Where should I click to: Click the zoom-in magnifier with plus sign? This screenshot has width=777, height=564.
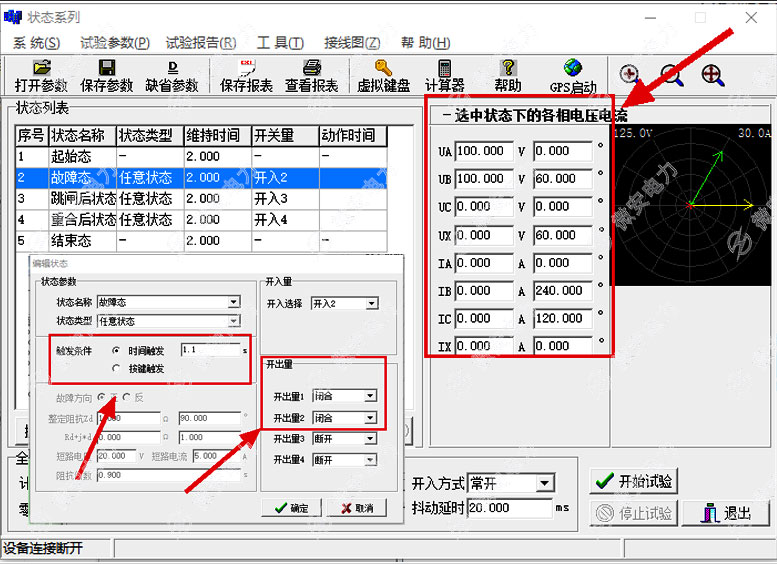(712, 74)
